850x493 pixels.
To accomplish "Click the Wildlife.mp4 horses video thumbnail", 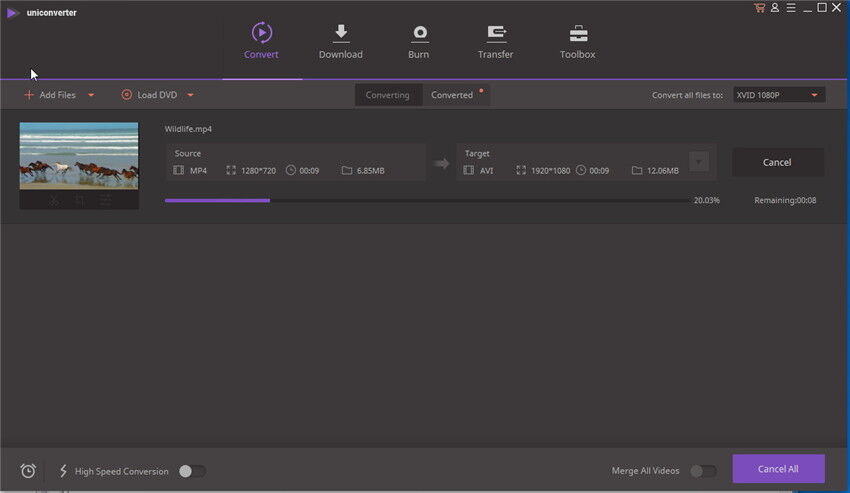I will (x=79, y=156).
